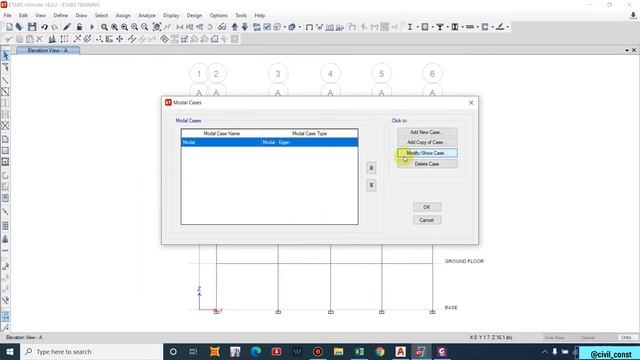640x360 pixels.
Task: Click the Set Display Options checkmark icon
Action: (x=267, y=27)
